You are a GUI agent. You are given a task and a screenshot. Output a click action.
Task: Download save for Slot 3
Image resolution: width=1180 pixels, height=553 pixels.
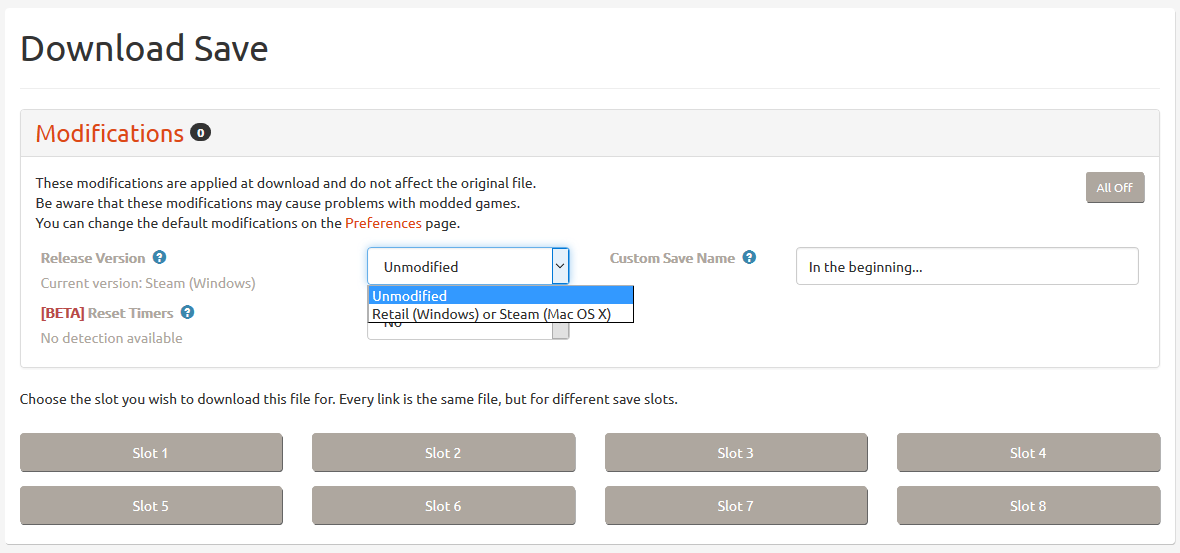pos(736,453)
